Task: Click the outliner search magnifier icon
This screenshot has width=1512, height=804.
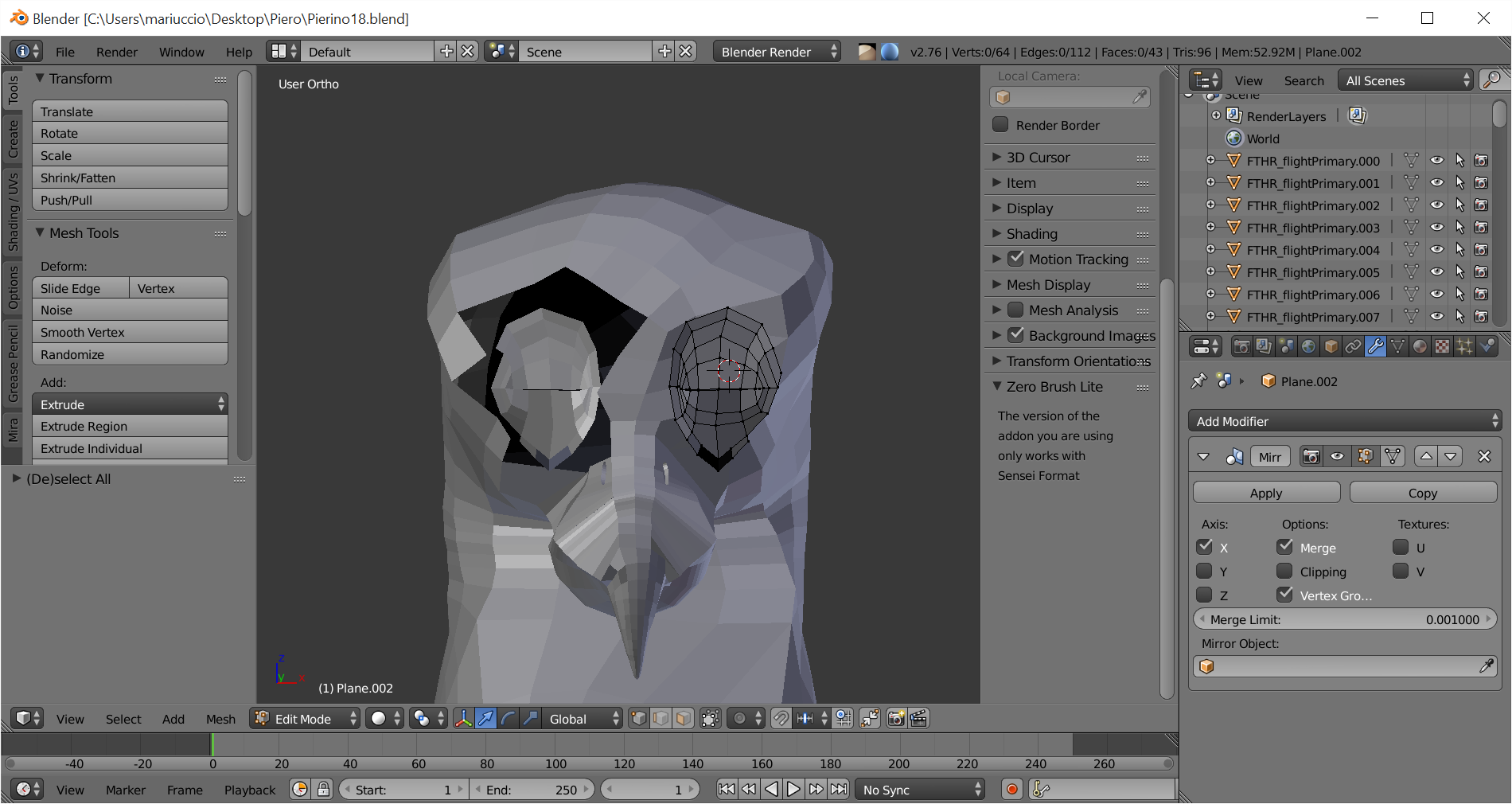Action: click(x=1491, y=80)
